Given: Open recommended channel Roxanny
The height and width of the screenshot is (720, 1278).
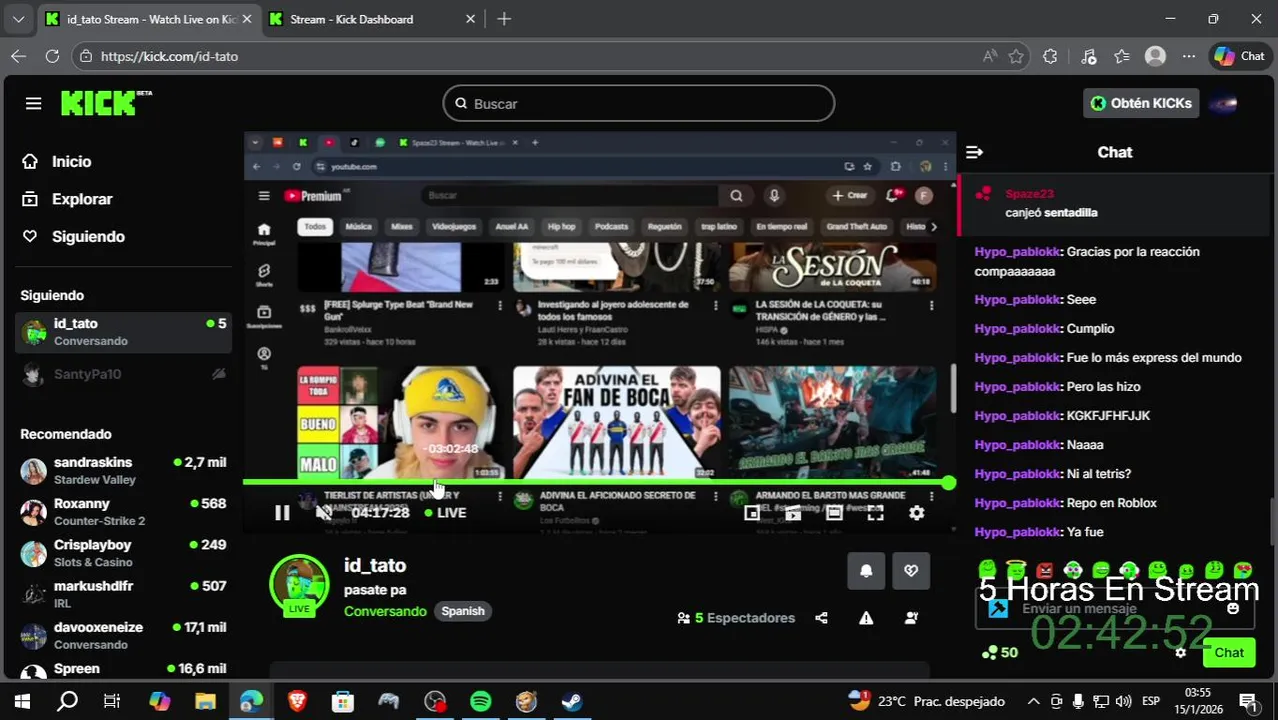Looking at the screenshot, I should tap(124, 512).
